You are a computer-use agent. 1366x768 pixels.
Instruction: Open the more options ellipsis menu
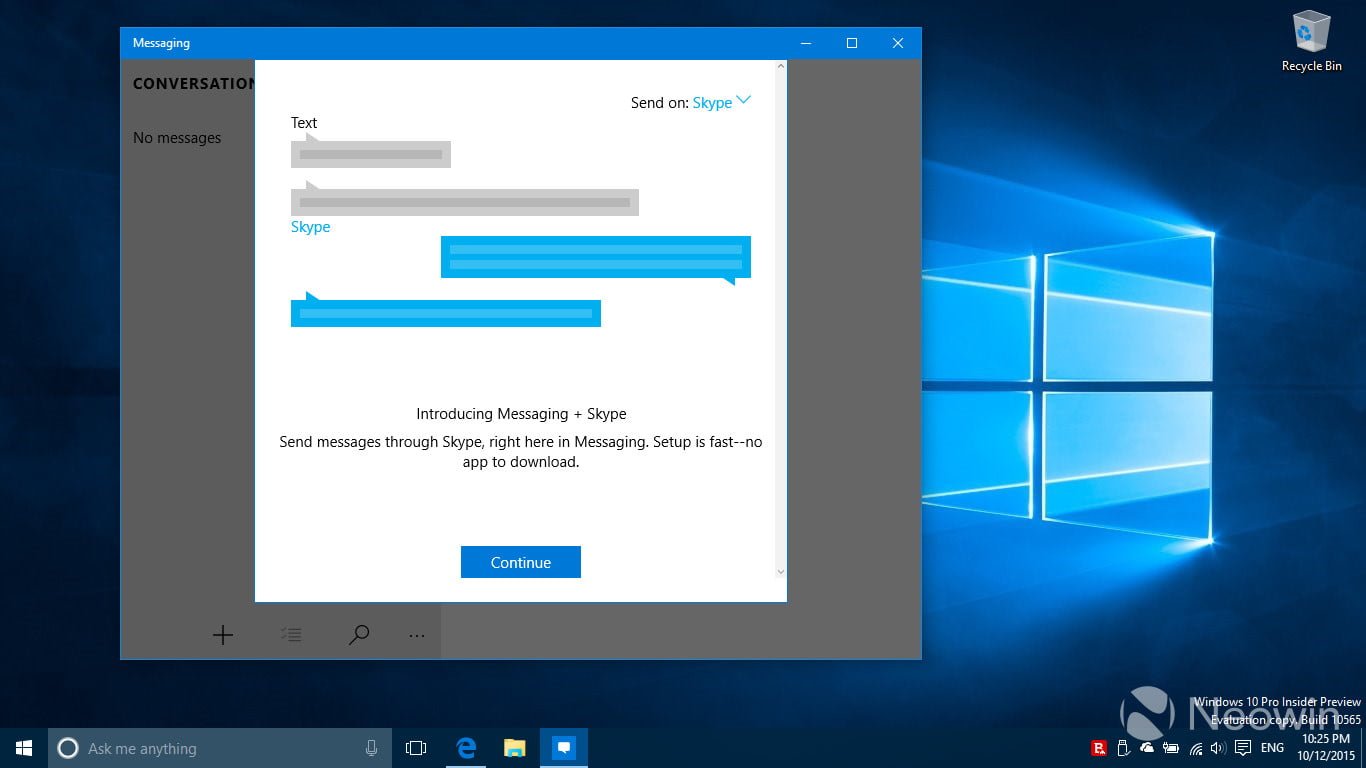(x=417, y=635)
